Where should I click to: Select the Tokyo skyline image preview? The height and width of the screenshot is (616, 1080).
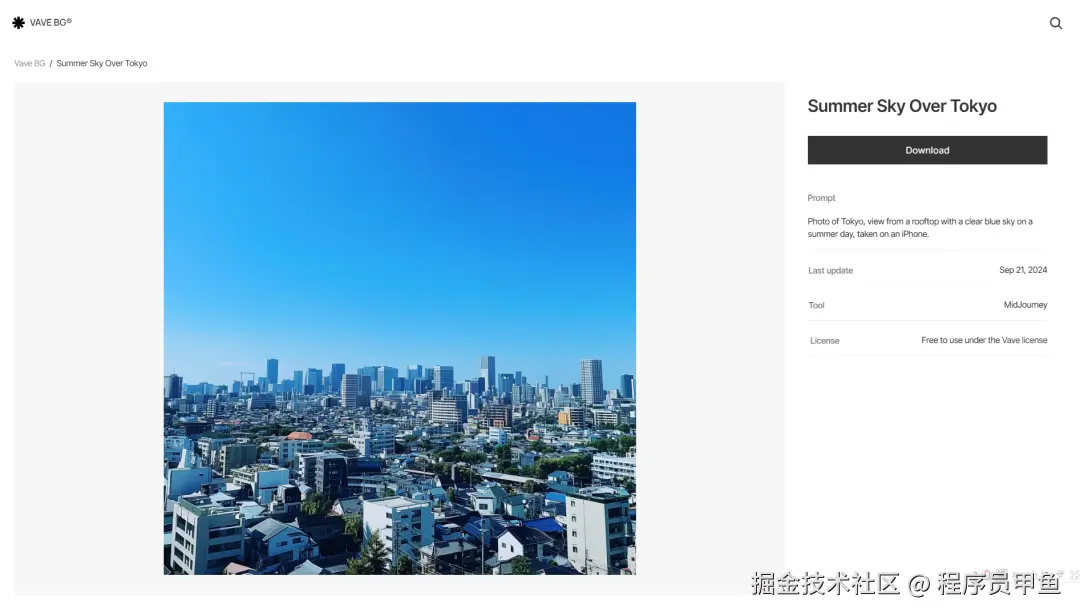pos(399,338)
